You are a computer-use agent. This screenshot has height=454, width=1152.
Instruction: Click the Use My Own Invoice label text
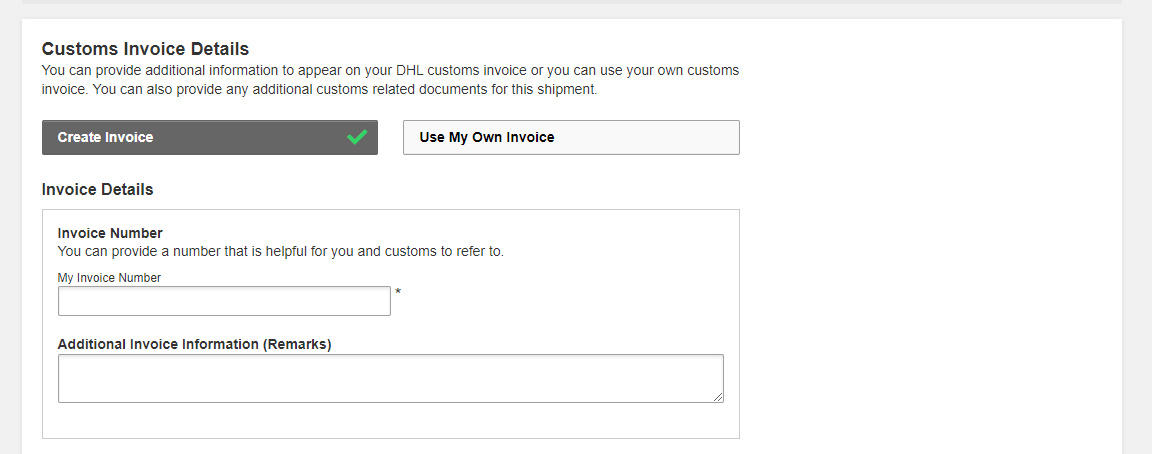[x=486, y=138]
